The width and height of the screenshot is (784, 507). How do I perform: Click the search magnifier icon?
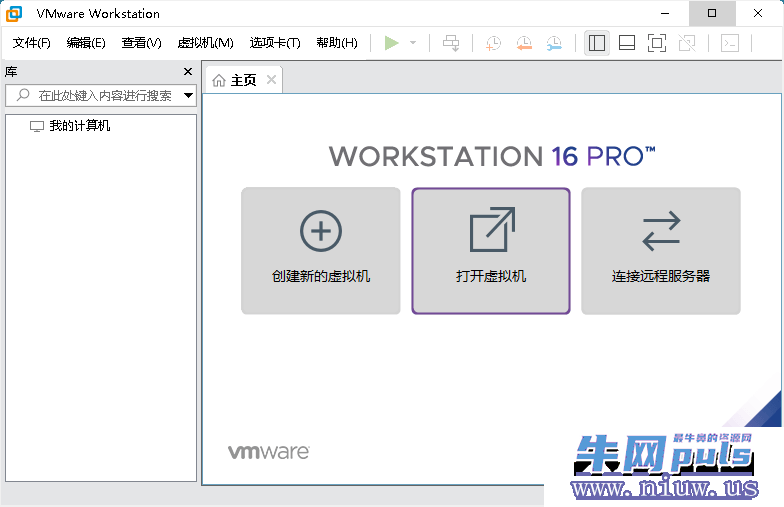[23, 95]
